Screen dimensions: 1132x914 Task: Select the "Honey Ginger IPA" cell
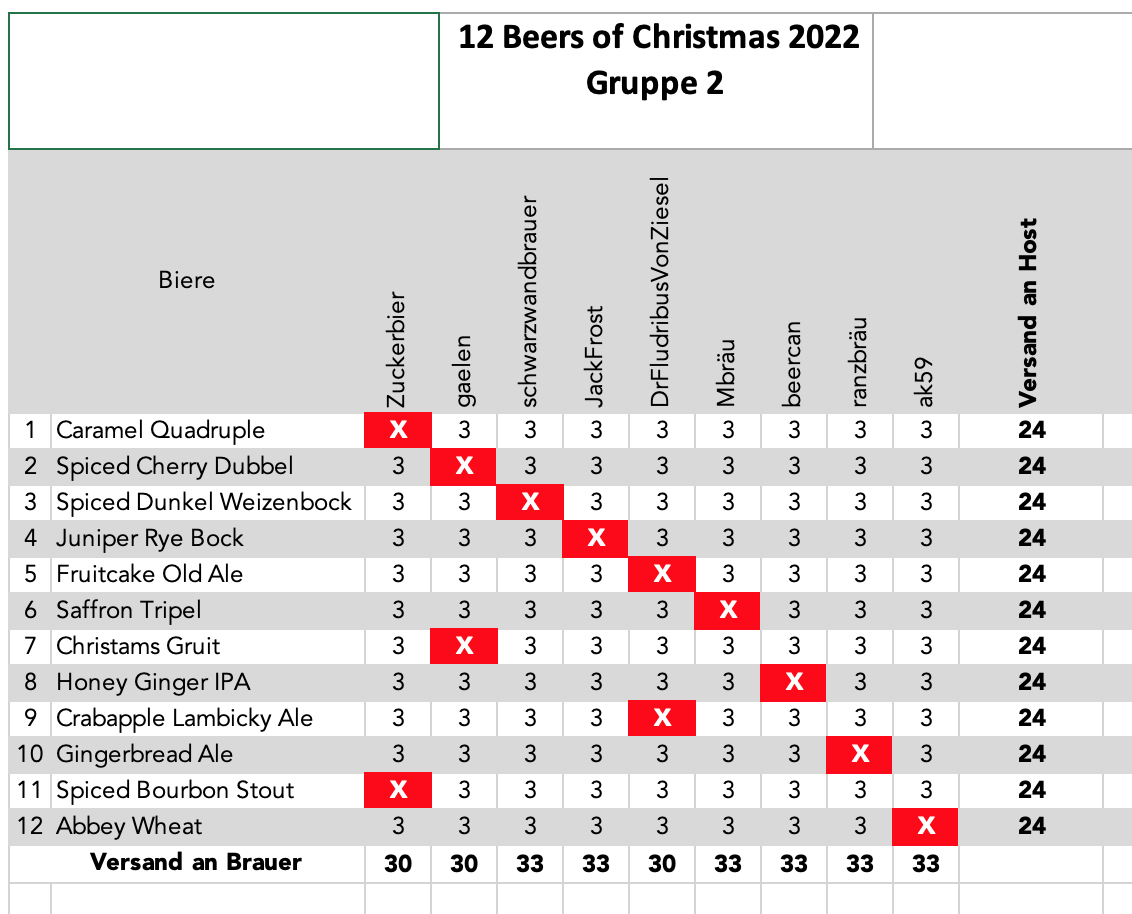[153, 682]
